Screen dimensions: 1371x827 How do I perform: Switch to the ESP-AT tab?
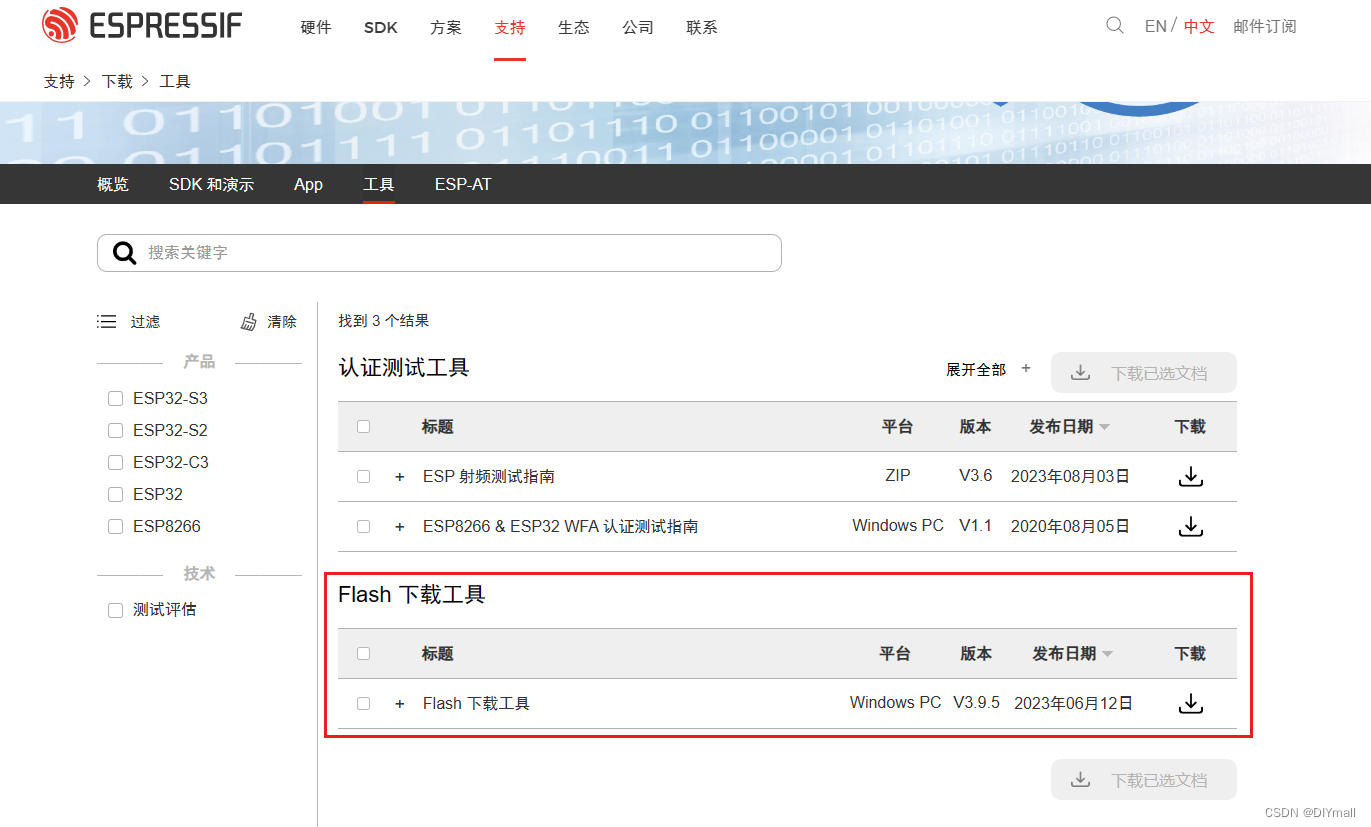pyautogui.click(x=462, y=184)
